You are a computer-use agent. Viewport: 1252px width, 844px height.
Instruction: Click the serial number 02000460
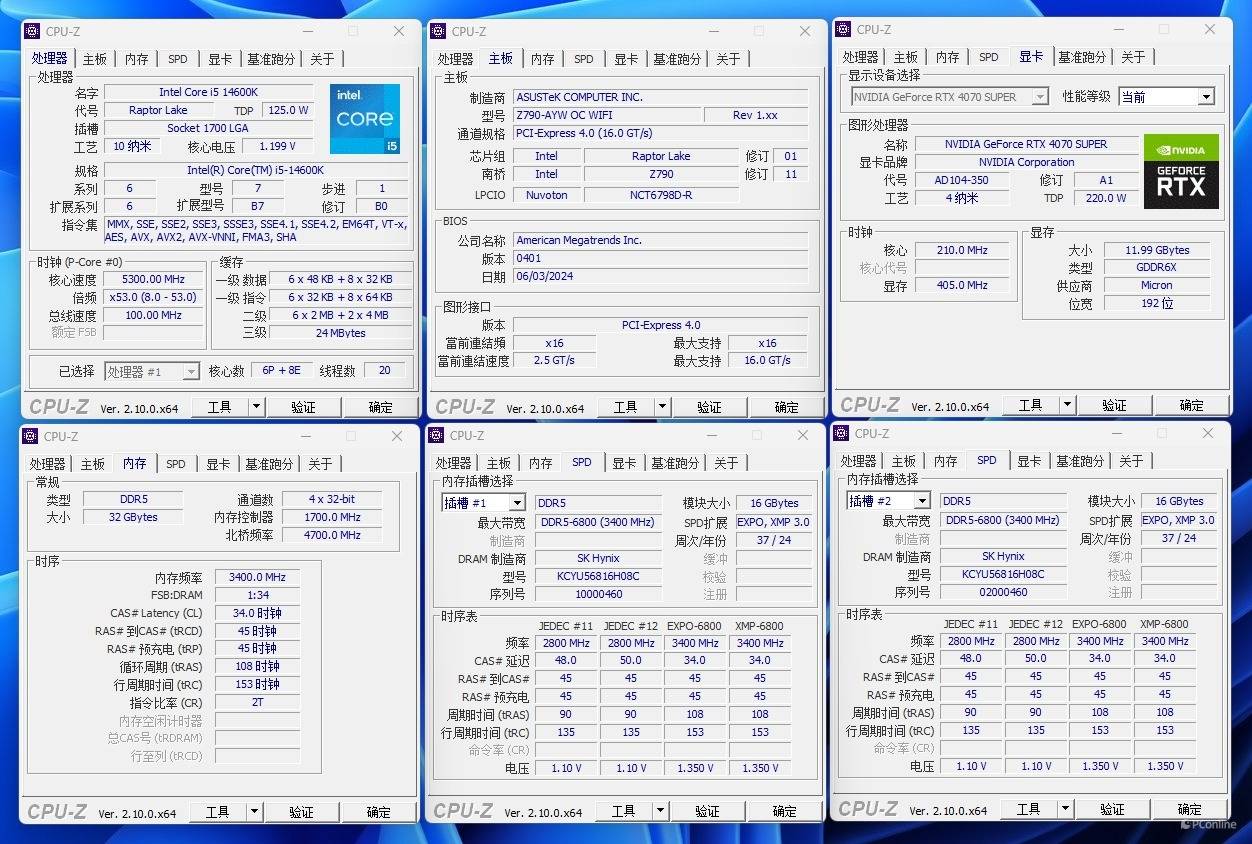(1004, 592)
